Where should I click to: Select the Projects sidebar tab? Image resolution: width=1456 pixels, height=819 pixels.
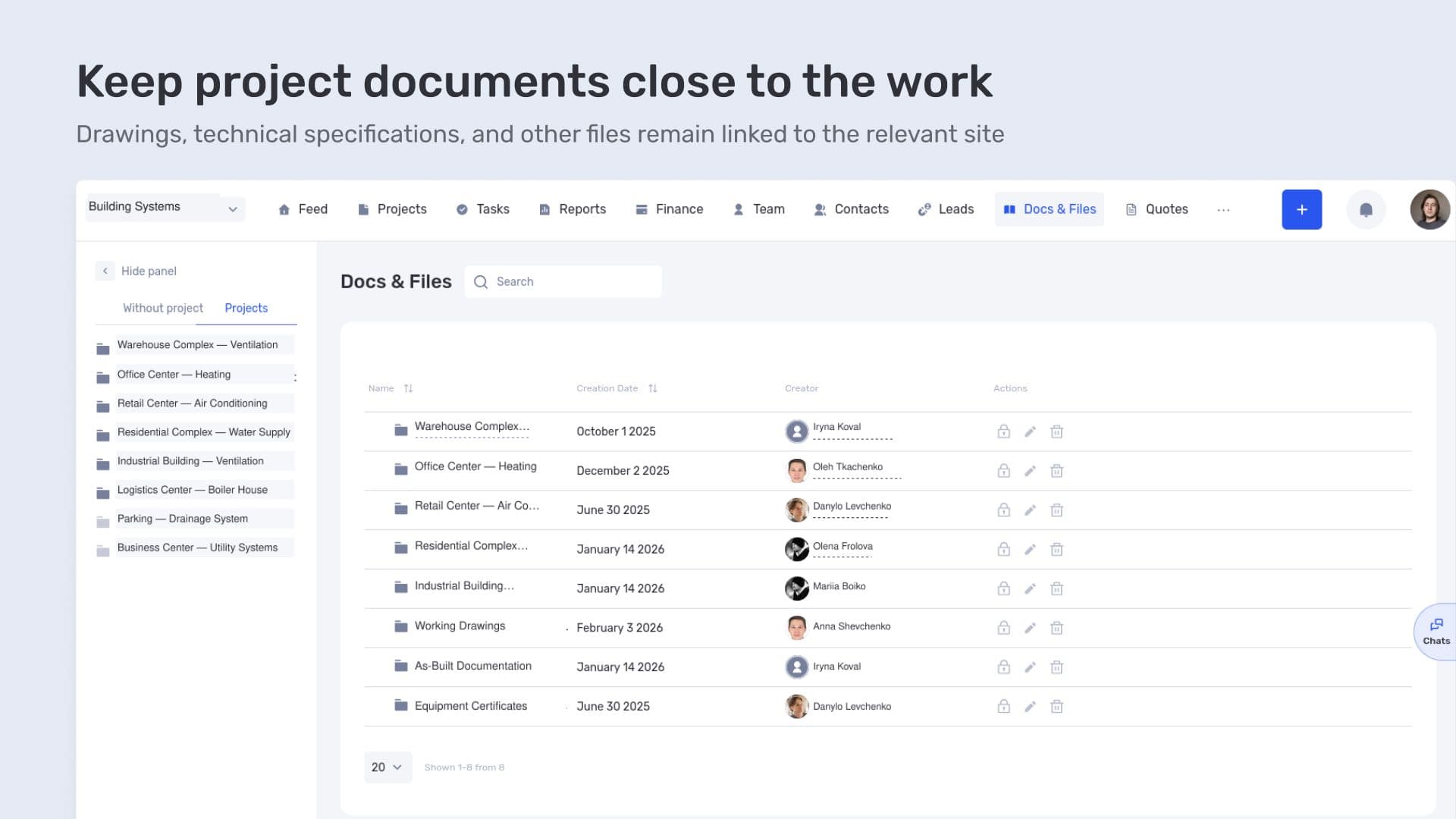click(246, 308)
